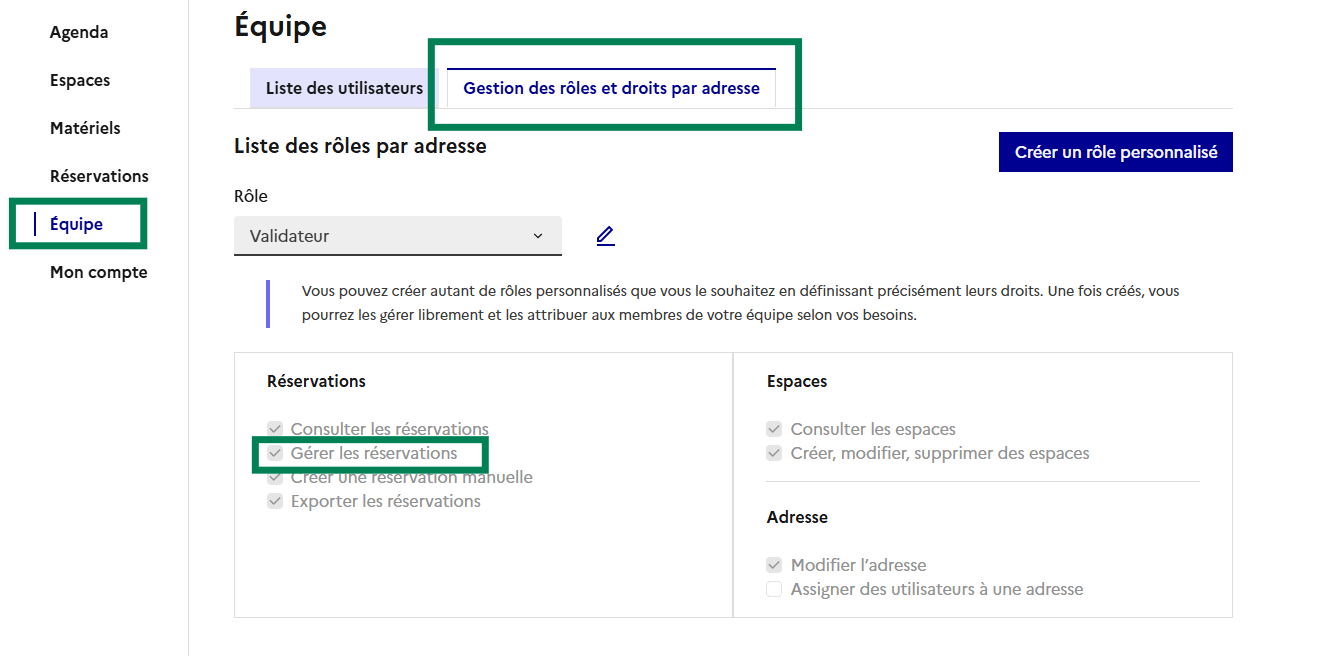Screen dimensions: 1333x656
Task: Enable Assigner des utilisateurs à une adresse
Action: [774, 589]
